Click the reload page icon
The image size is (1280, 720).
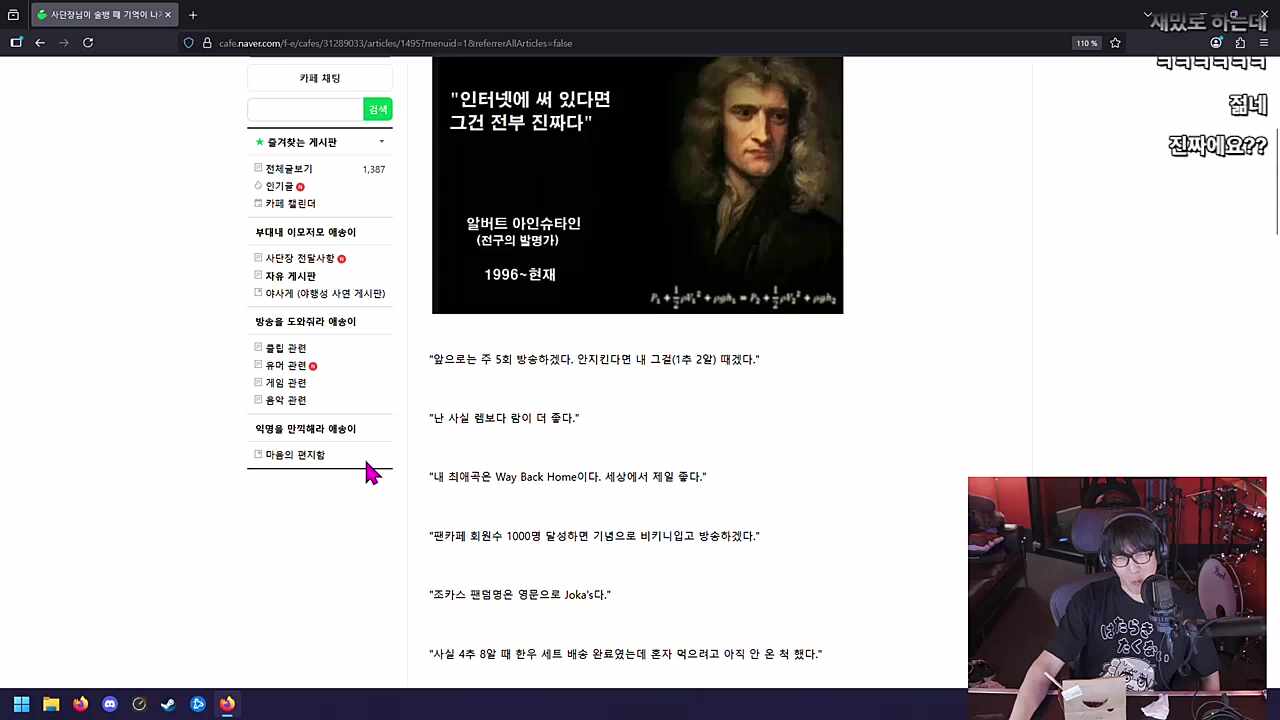88,42
